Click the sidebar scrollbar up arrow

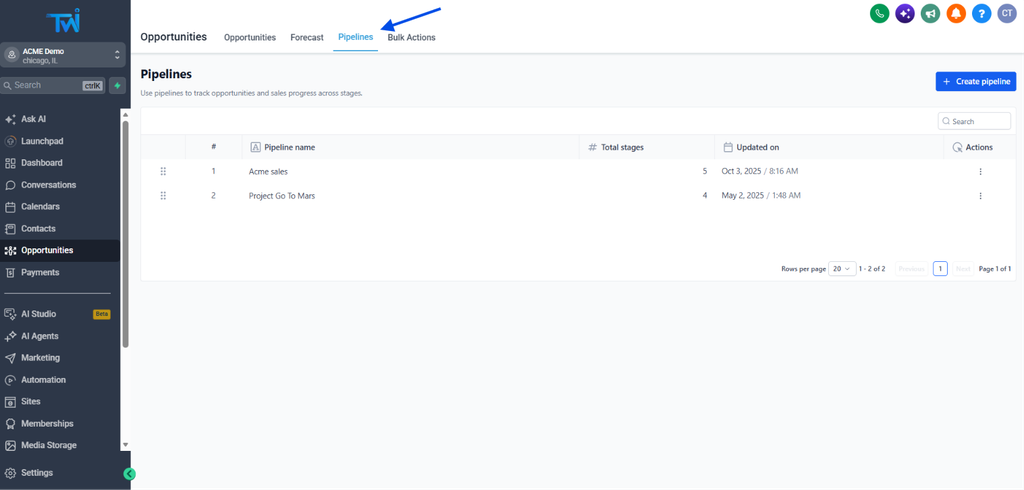[x=125, y=114]
